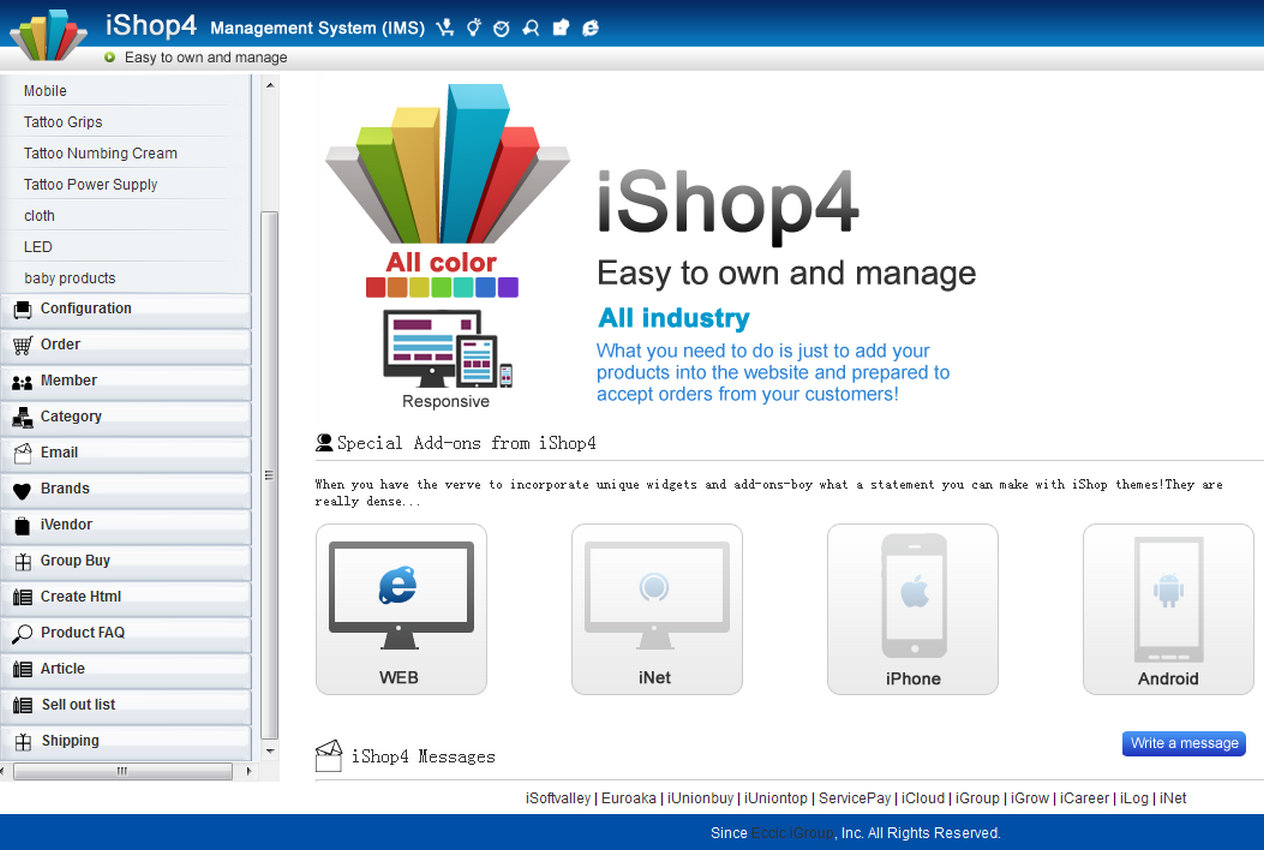
Task: Click the magnifier icon beside Product FAQ
Action: [22, 634]
